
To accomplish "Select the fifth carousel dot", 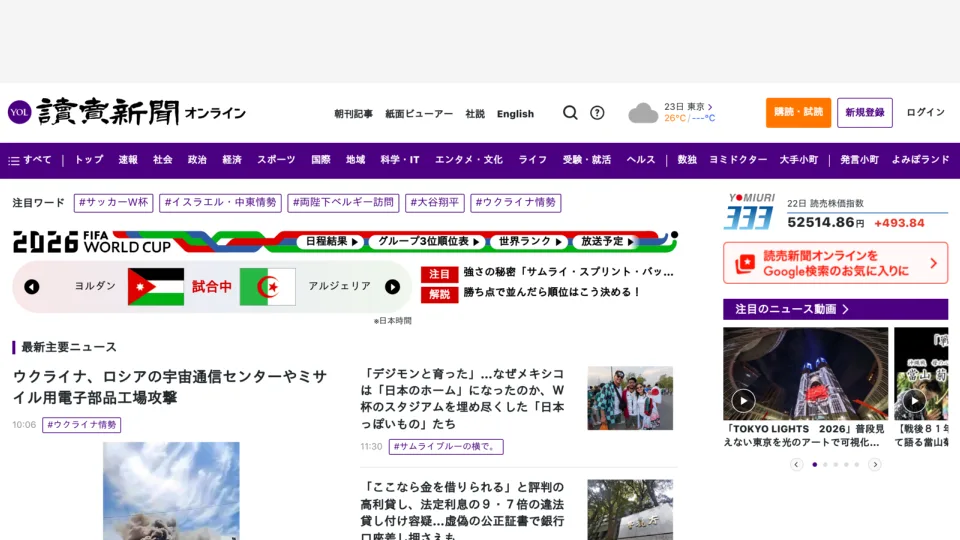I will tap(857, 465).
